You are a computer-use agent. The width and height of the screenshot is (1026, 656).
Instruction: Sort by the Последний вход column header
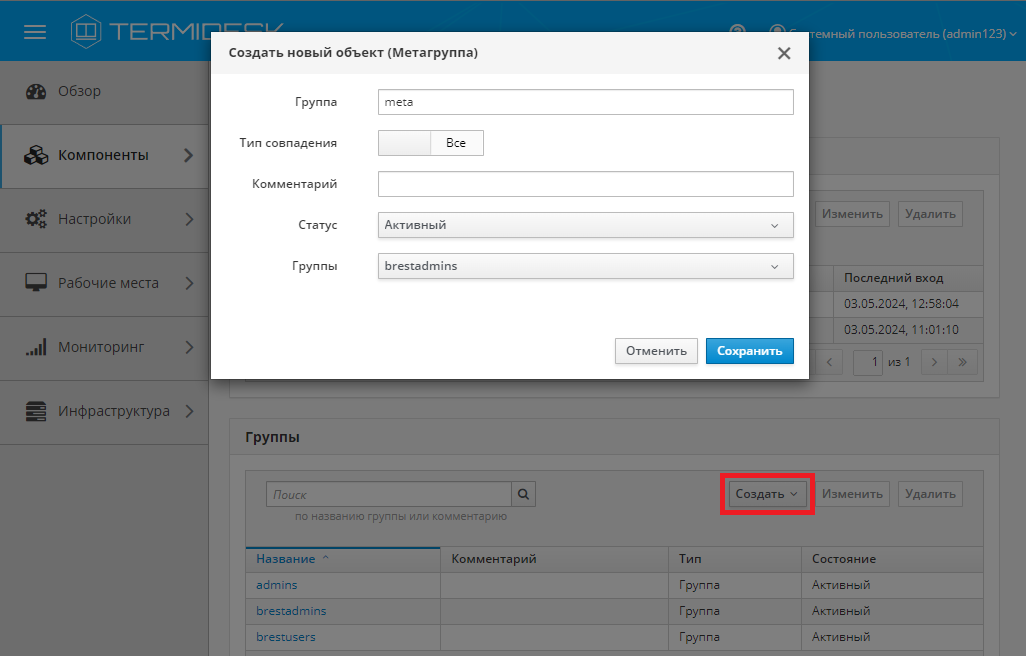pyautogui.click(x=908, y=278)
